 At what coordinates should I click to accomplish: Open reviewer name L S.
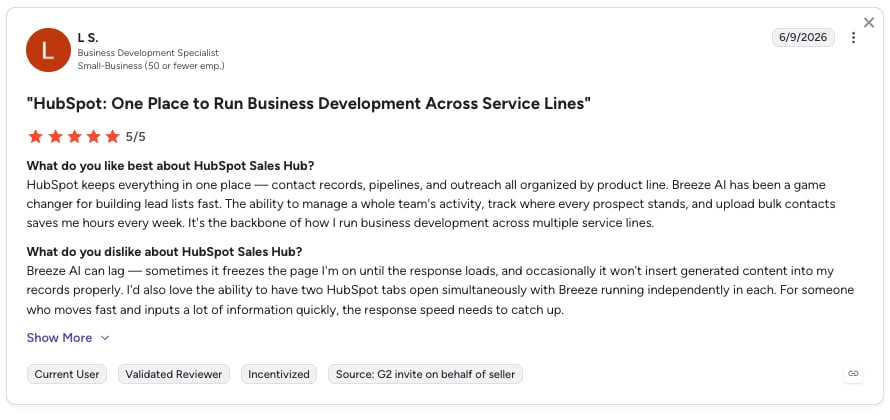point(88,38)
